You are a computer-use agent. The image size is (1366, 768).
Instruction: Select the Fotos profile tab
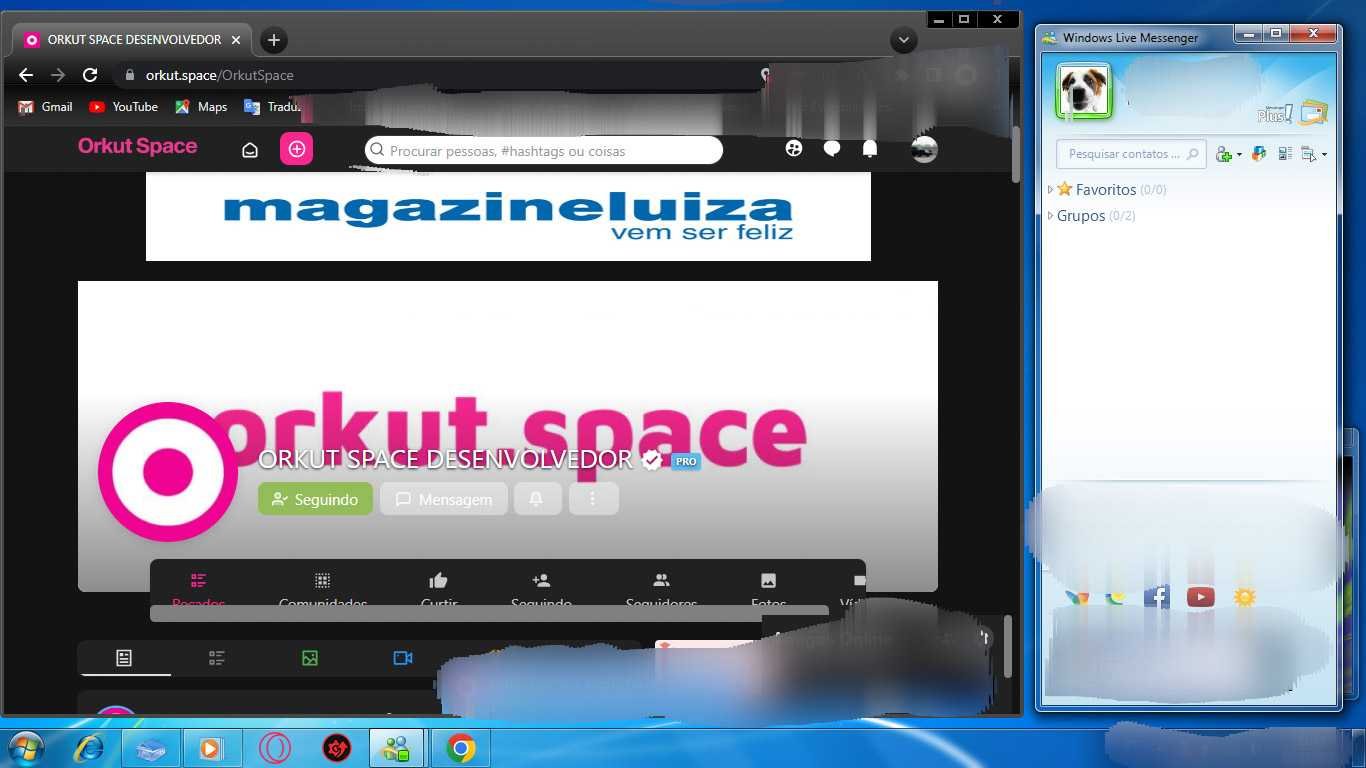[x=768, y=591]
